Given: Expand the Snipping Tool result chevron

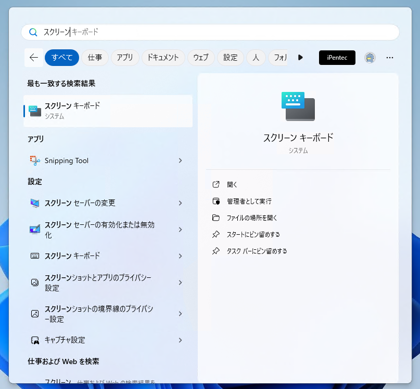Looking at the screenshot, I should click(180, 161).
